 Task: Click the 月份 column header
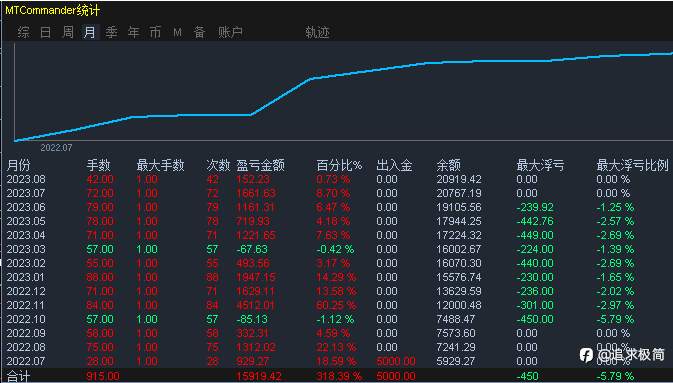(19, 165)
